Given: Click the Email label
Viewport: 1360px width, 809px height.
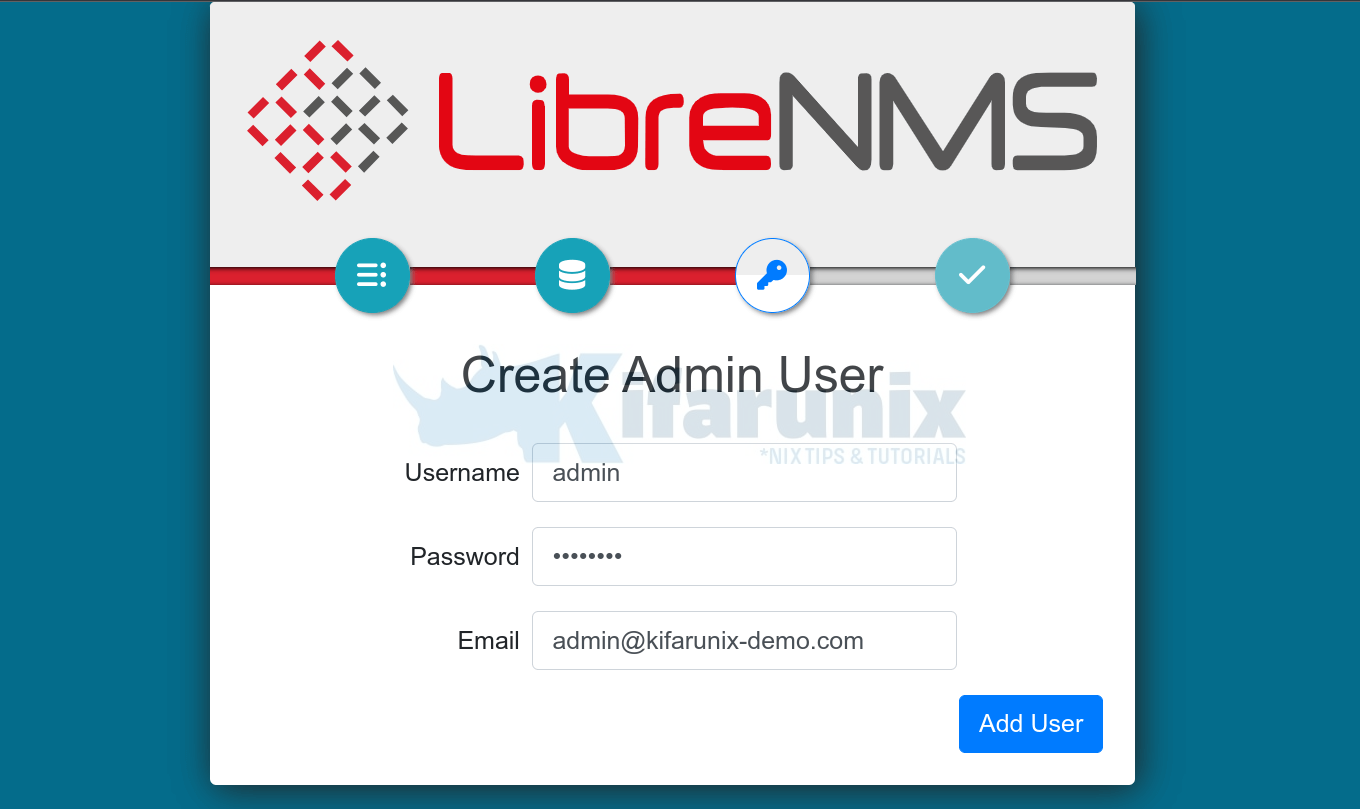Looking at the screenshot, I should pos(489,641).
